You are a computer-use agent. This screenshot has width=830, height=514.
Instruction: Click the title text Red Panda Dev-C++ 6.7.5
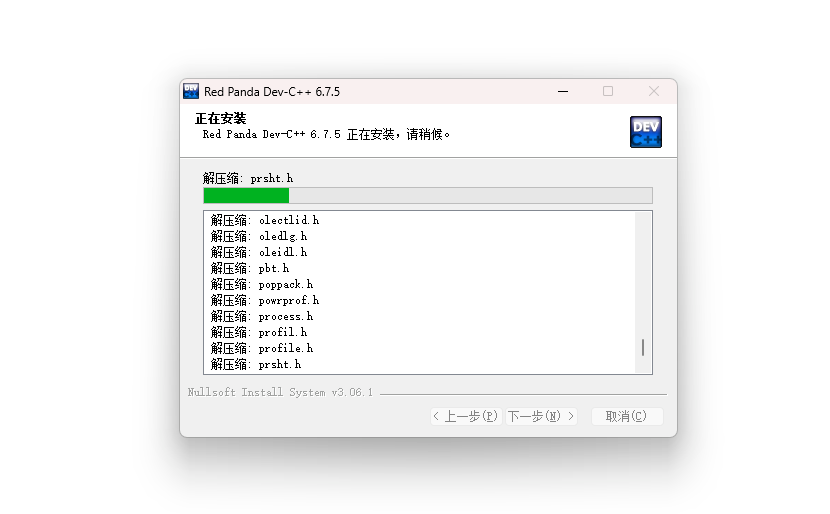[x=272, y=92]
